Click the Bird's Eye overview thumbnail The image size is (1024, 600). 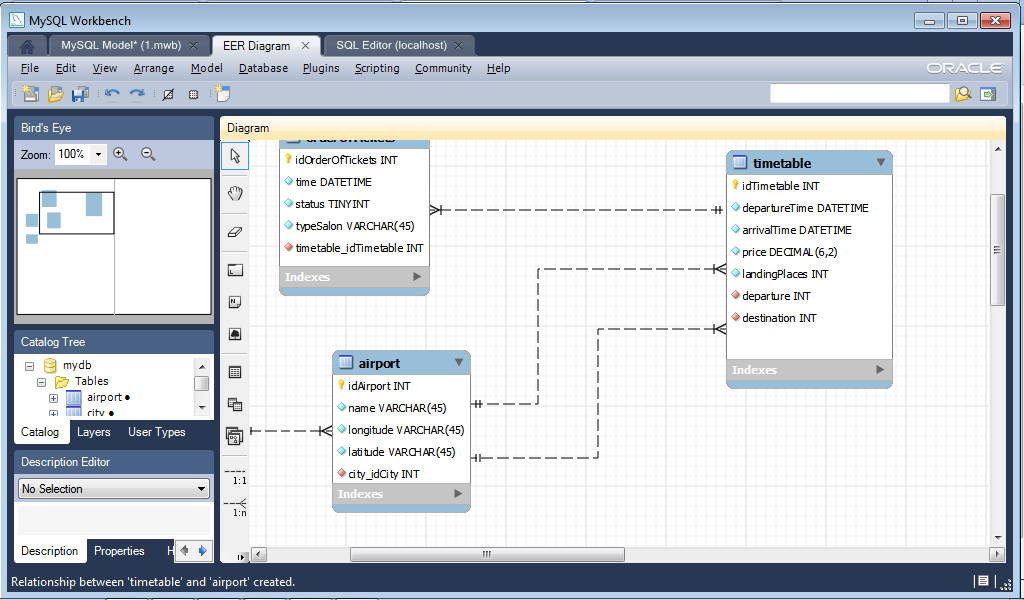pos(114,247)
